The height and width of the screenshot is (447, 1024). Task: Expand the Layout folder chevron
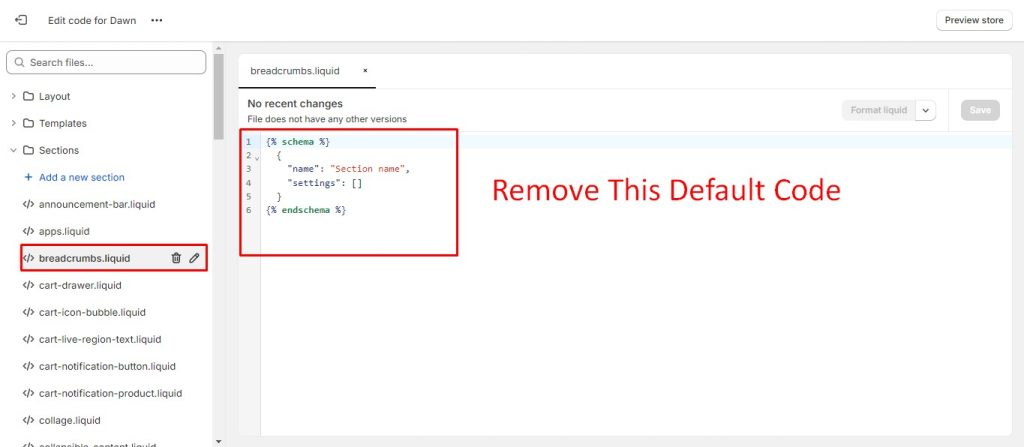tap(13, 97)
